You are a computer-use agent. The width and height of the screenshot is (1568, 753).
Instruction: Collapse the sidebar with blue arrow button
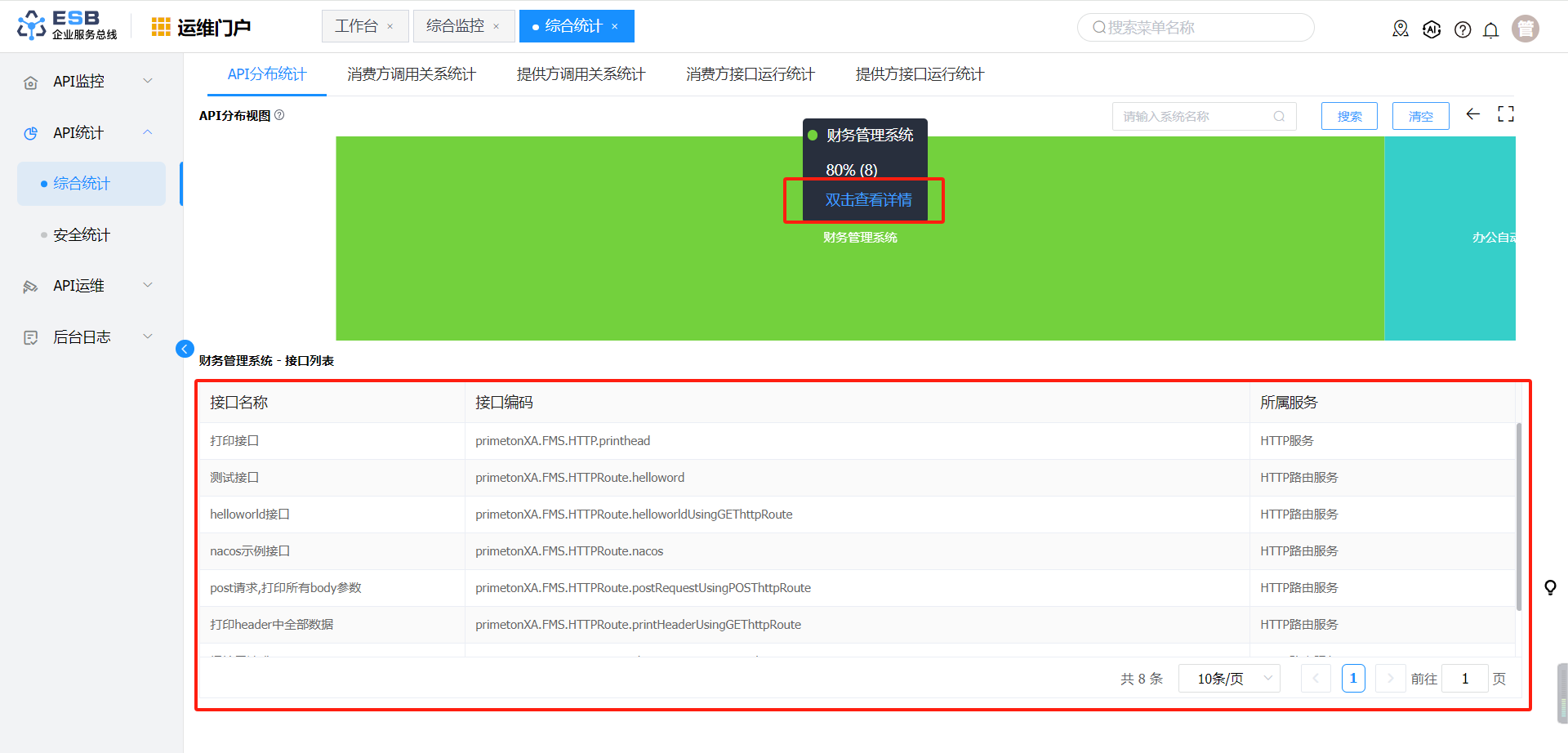(185, 349)
